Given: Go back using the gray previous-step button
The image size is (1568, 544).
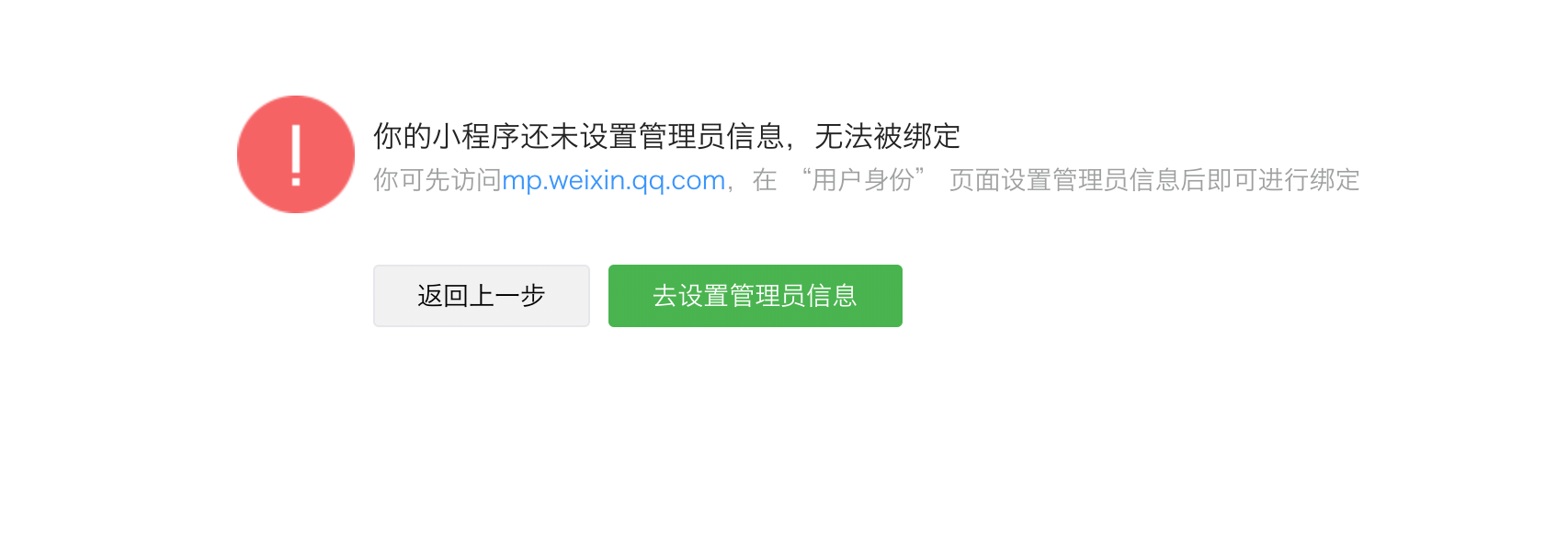Looking at the screenshot, I should (482, 296).
